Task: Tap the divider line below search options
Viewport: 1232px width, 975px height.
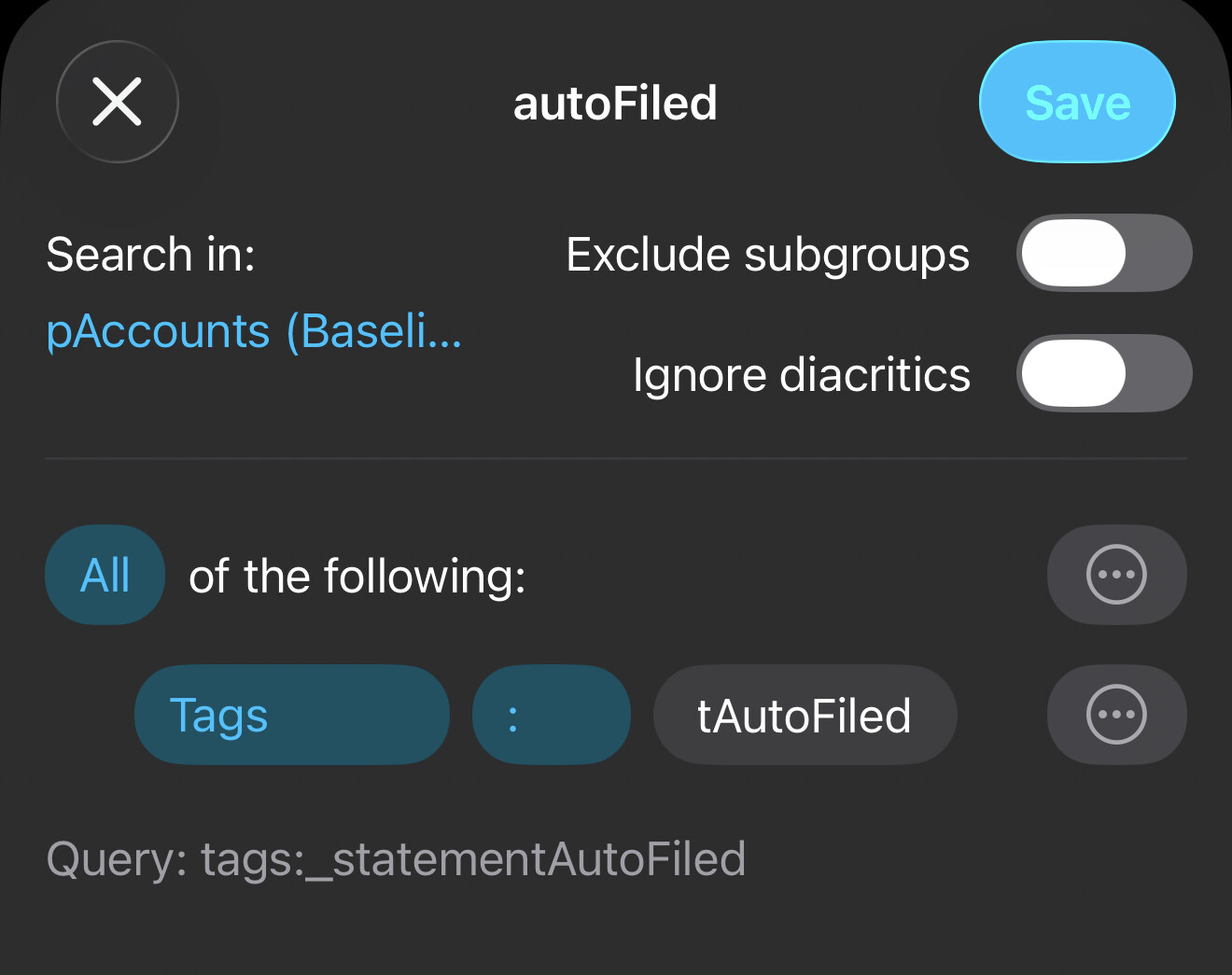Action: point(616,459)
